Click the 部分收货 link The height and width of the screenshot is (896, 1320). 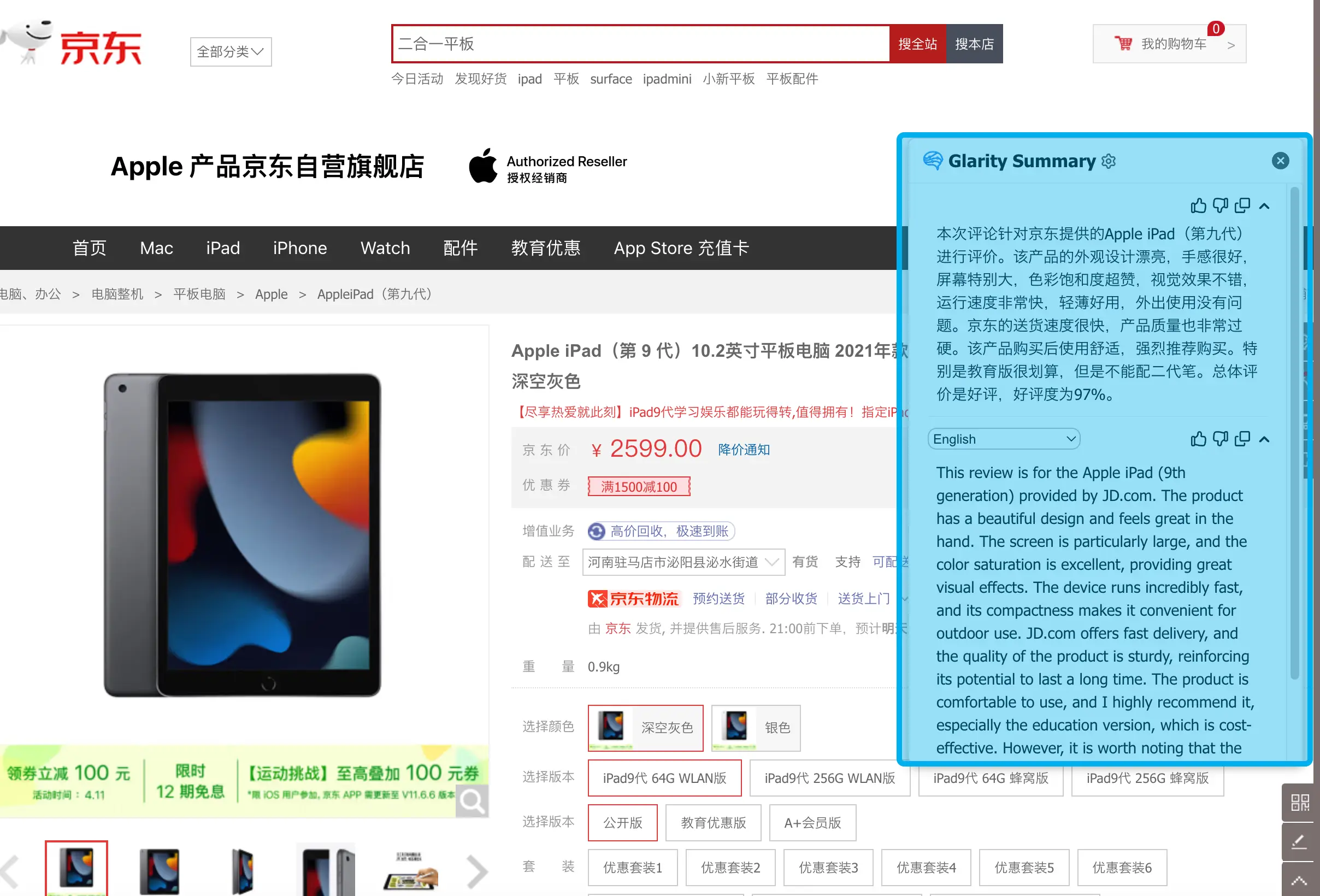pos(791,598)
